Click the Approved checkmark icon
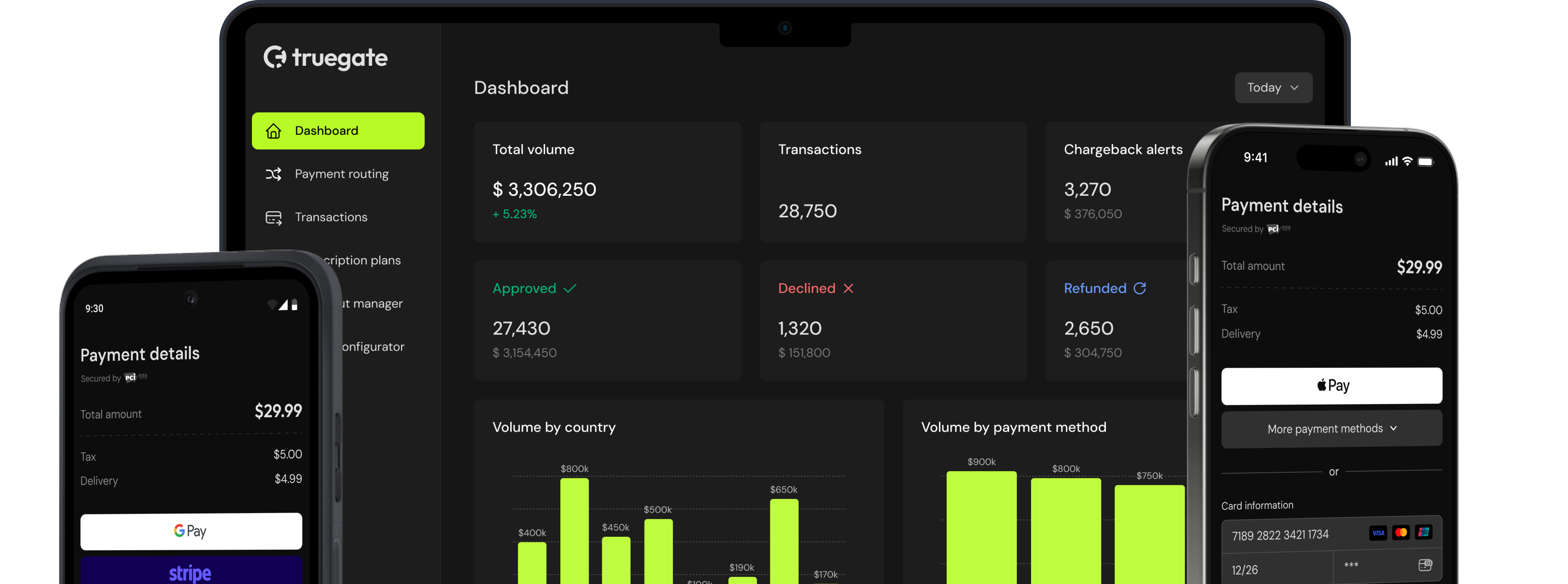Viewport: 1568px width, 584px height. [x=570, y=289]
